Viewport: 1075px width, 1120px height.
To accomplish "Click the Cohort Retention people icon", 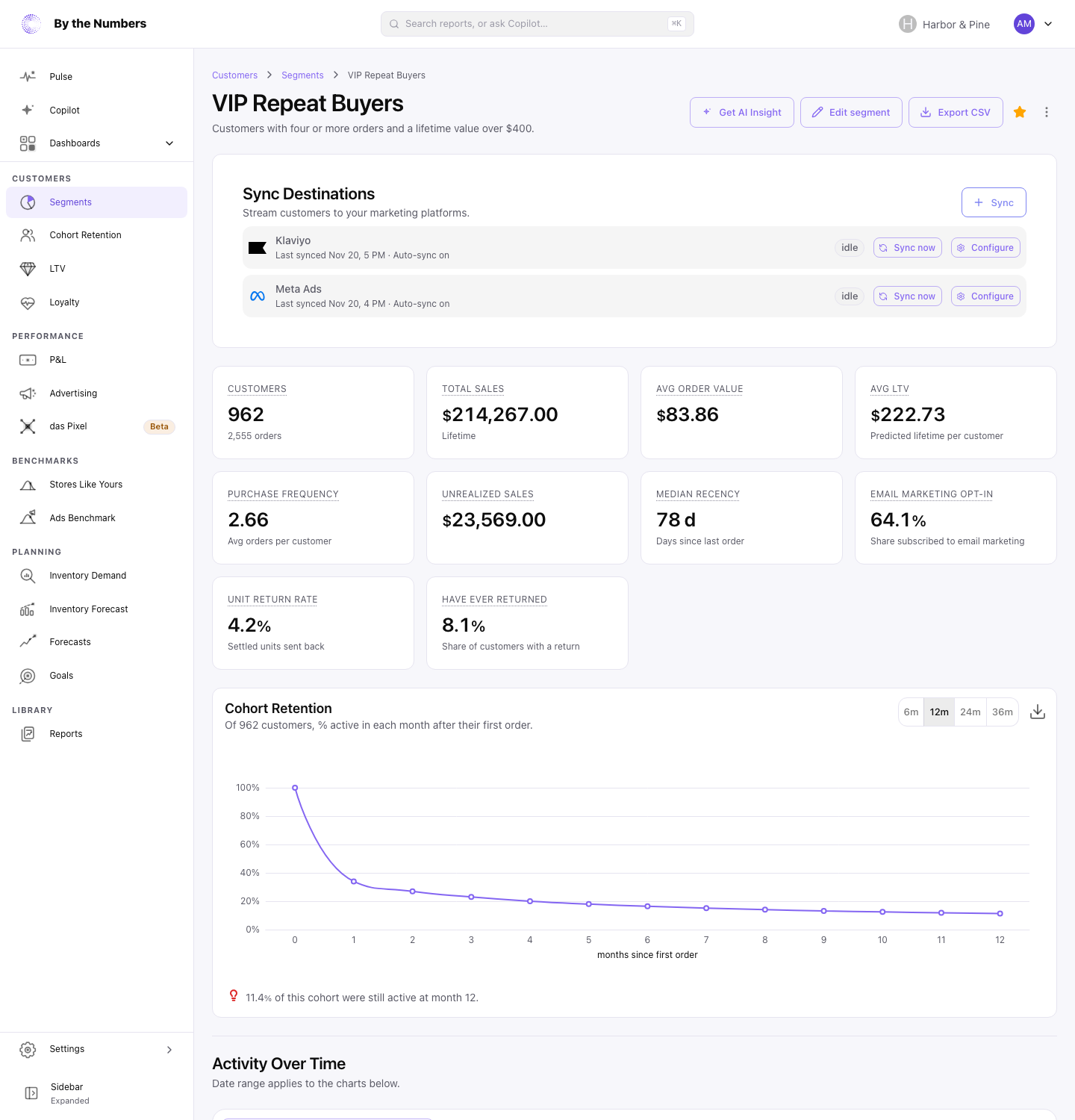I will [x=28, y=235].
